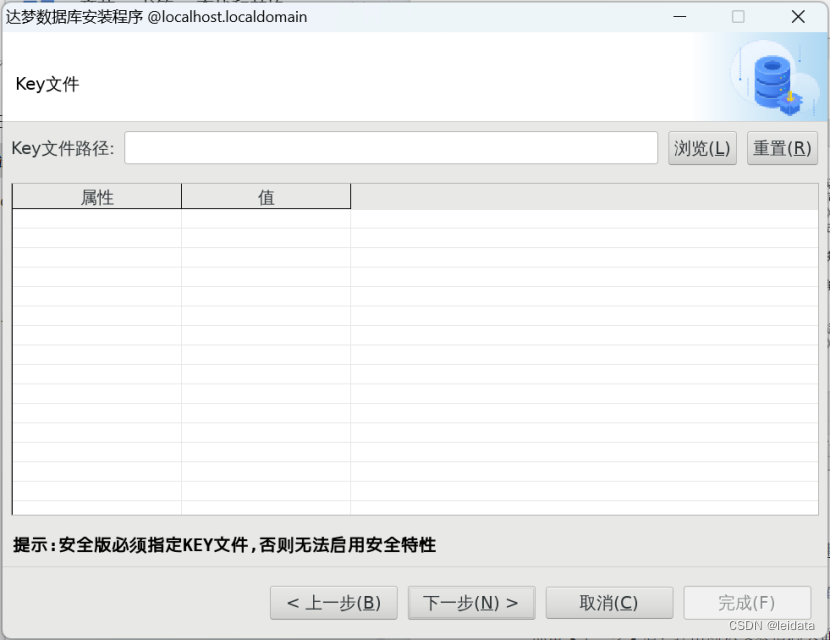This screenshot has width=830, height=640.
Task: Click the Key文件路径 label
Action: point(63,148)
